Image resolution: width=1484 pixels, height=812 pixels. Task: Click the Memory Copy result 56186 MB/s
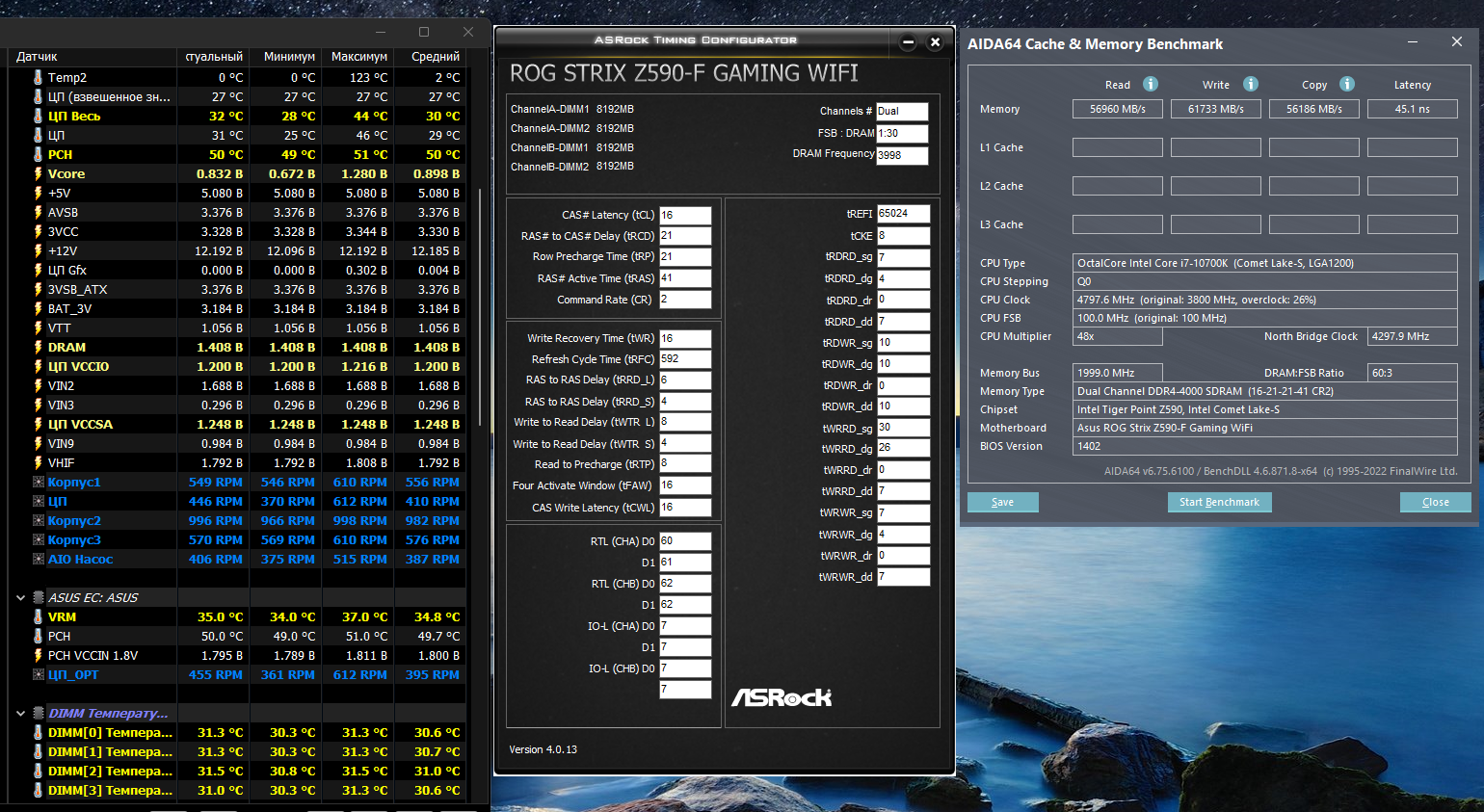click(x=1314, y=109)
